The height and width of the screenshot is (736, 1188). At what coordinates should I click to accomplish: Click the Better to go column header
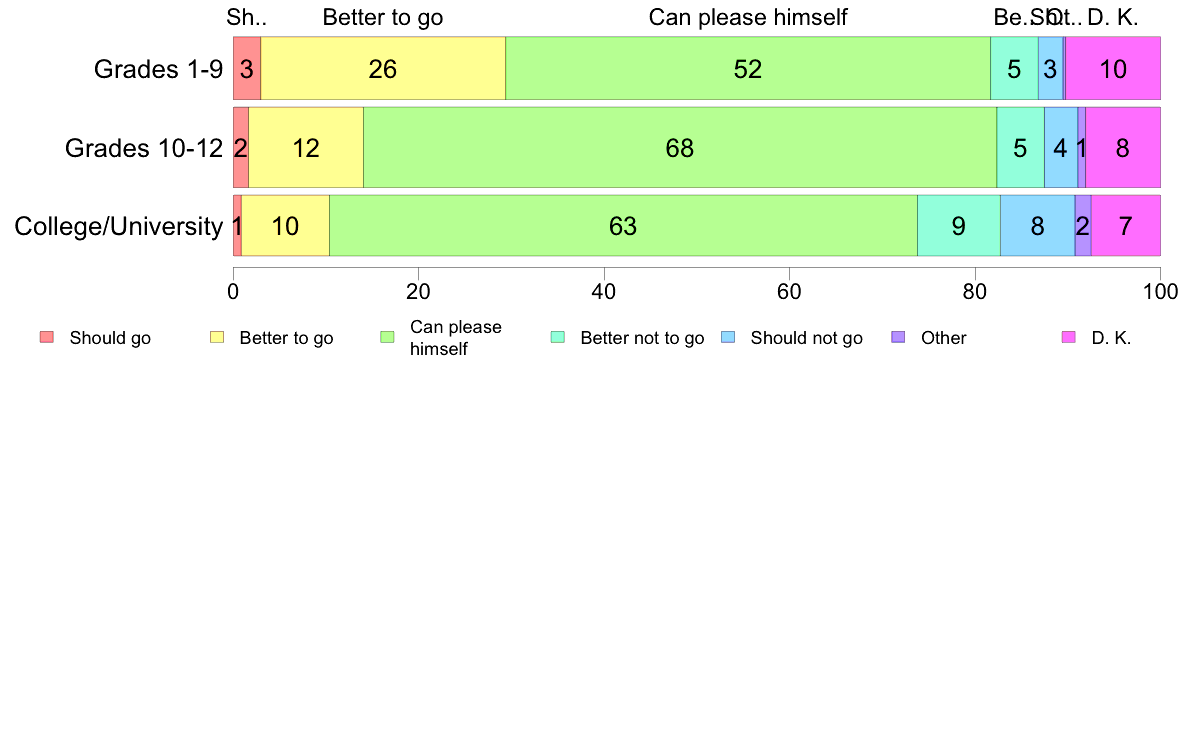point(383,17)
